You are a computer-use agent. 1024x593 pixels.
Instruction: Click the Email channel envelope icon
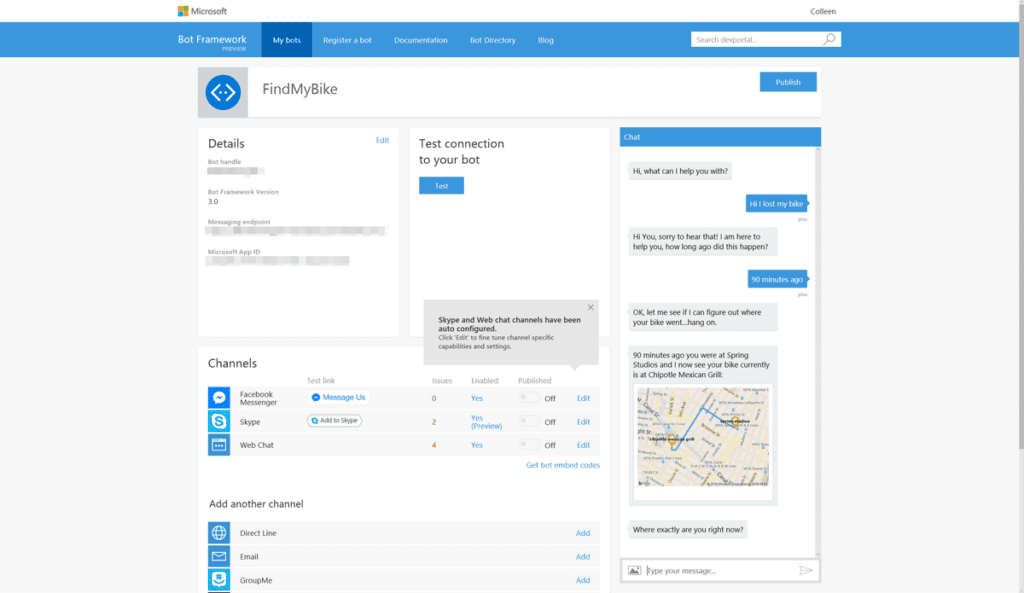[x=219, y=557]
